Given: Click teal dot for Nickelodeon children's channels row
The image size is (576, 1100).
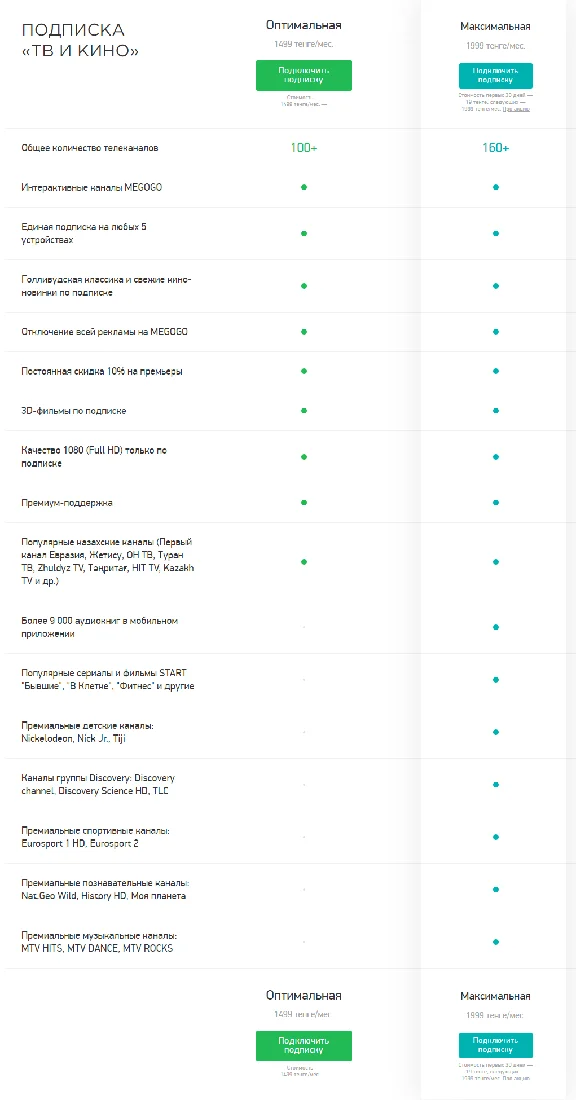Looking at the screenshot, I should (496, 732).
